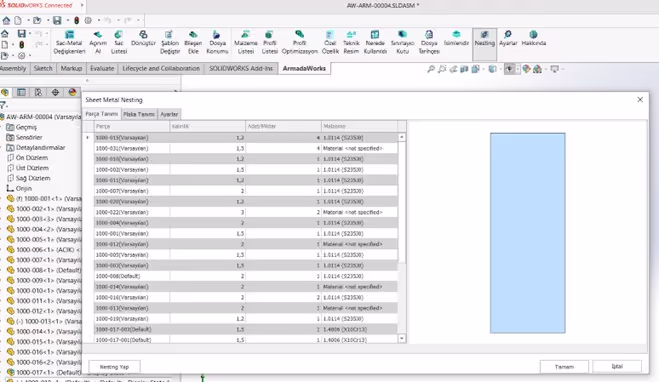Switch to Plaka Tanımı tab
The height and width of the screenshot is (382, 659).
[139, 114]
